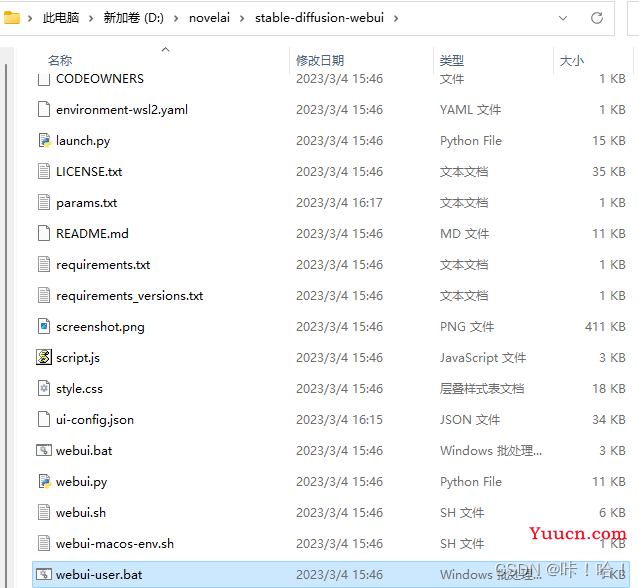This screenshot has height=588, width=639.
Task: Click the webui-macos-env.sh file icon
Action: (x=44, y=543)
